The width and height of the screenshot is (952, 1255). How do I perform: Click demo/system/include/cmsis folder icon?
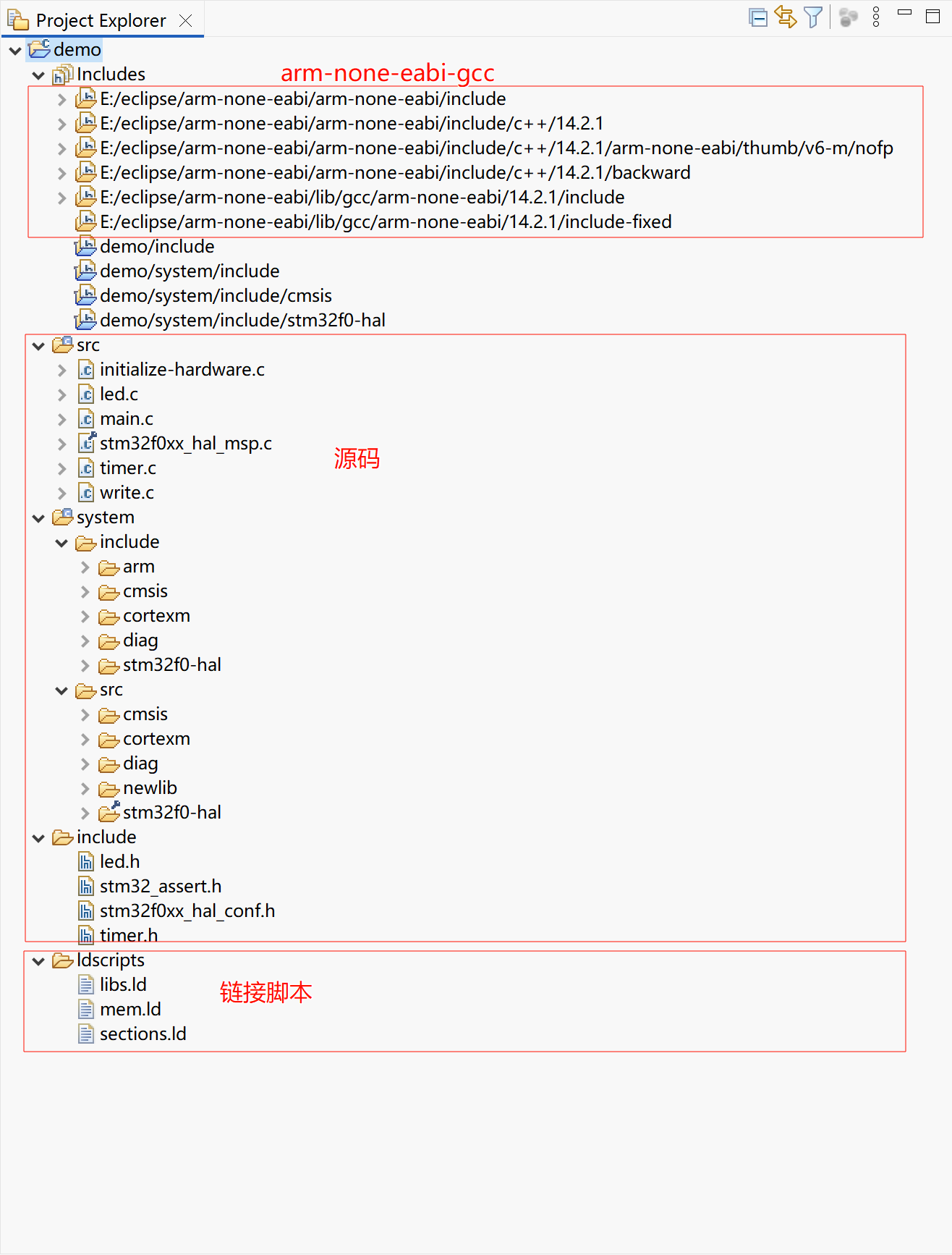pos(85,295)
